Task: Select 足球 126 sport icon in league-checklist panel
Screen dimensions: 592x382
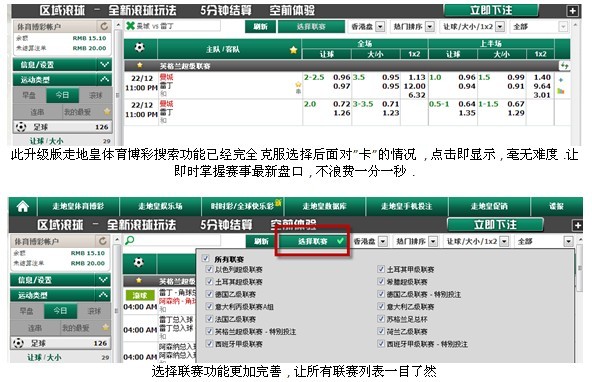Action: point(18,343)
